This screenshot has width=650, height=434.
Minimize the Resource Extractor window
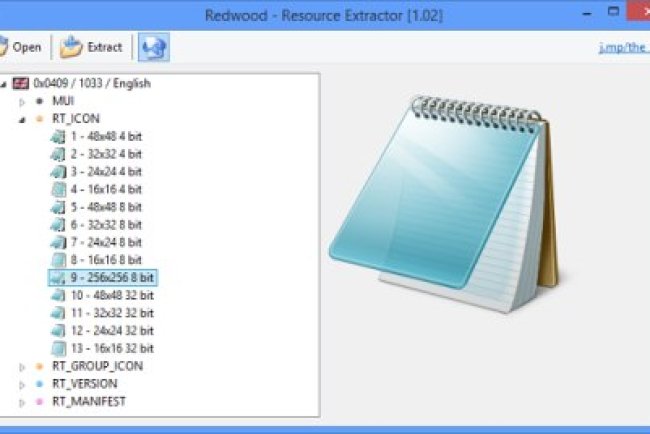pyautogui.click(x=587, y=14)
